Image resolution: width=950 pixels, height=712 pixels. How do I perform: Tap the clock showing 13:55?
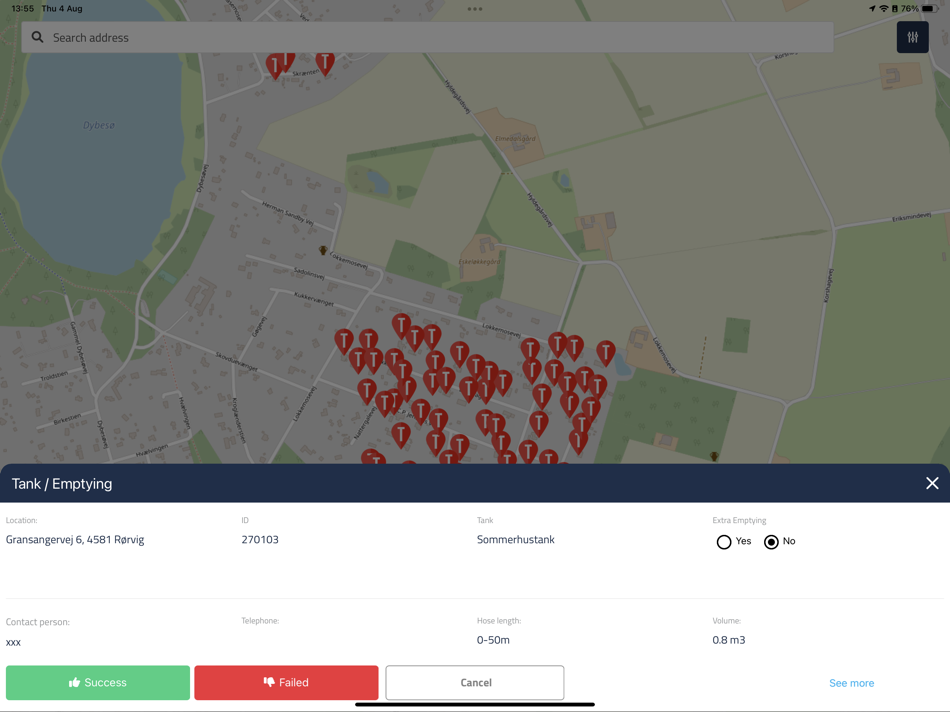[x=22, y=8]
